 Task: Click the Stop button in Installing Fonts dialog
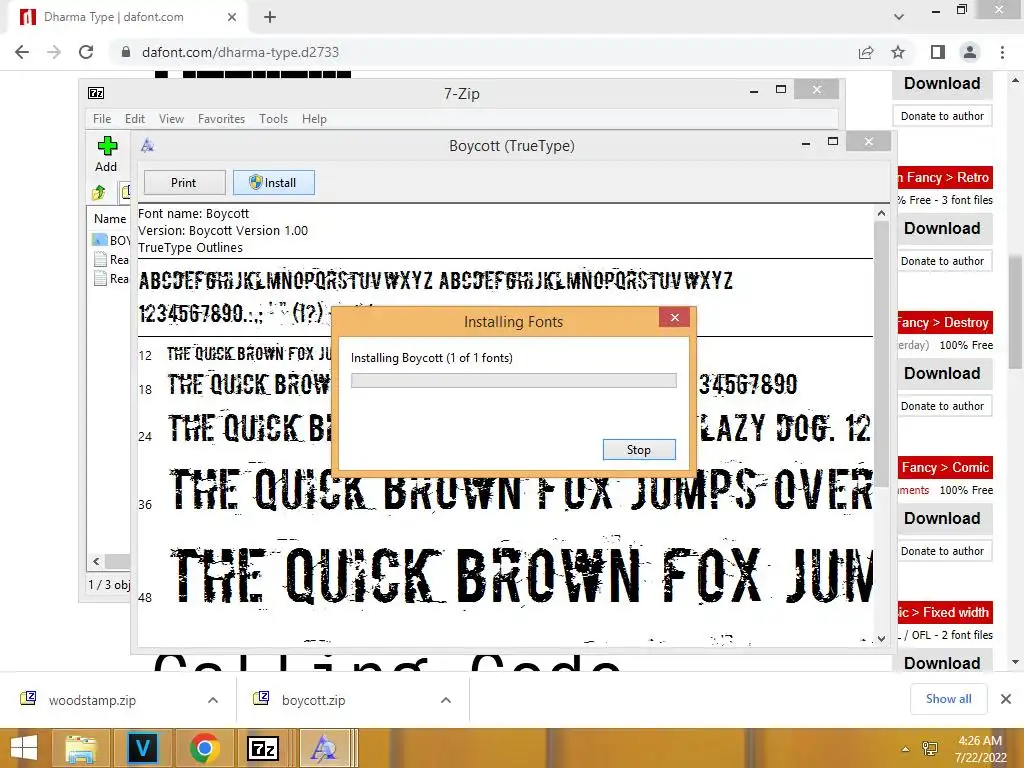pyautogui.click(x=639, y=449)
